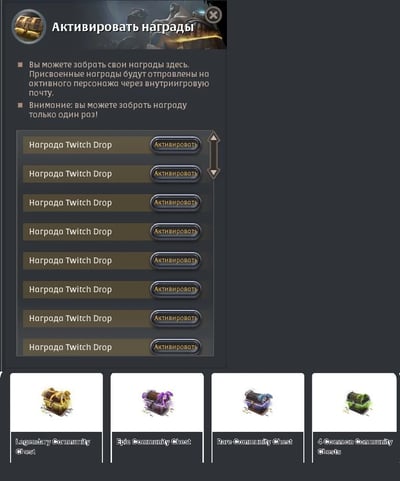Select the blue Rare Community Chest icon

click(x=258, y=402)
